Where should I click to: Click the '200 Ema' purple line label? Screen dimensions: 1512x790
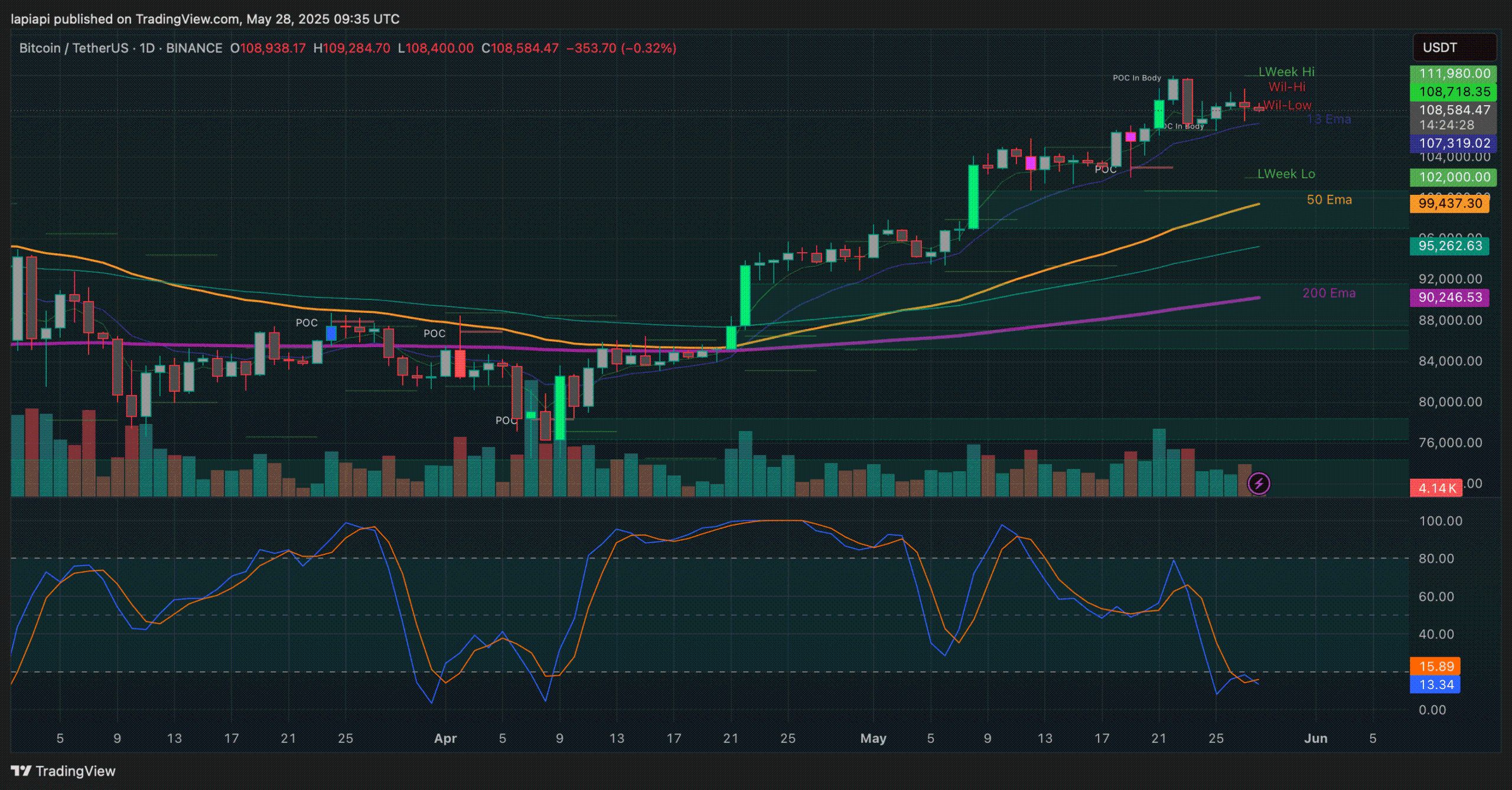[x=1328, y=293]
